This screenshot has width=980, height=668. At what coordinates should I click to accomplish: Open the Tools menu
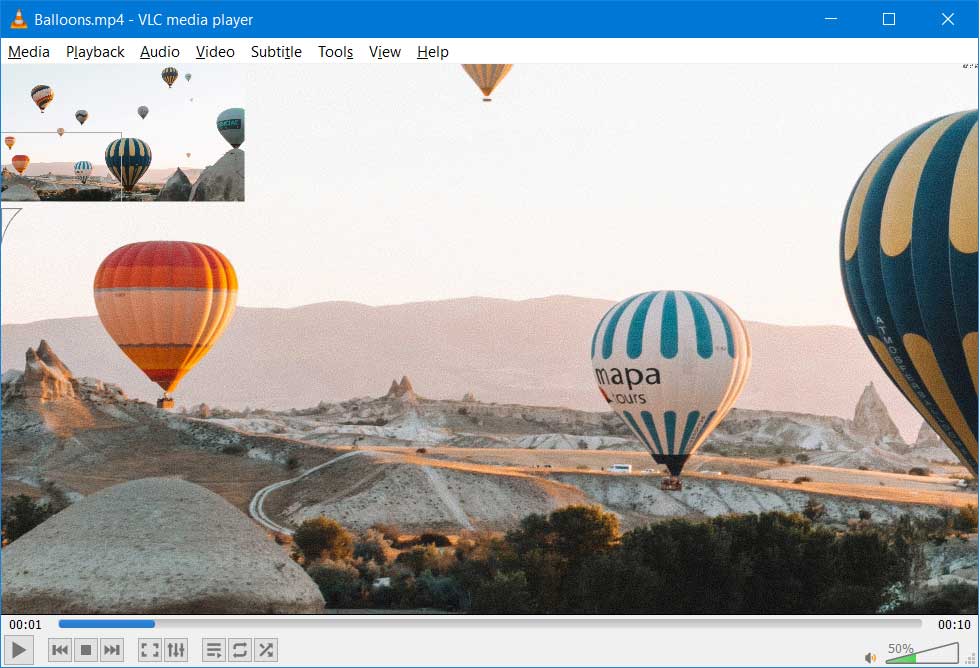tap(335, 52)
